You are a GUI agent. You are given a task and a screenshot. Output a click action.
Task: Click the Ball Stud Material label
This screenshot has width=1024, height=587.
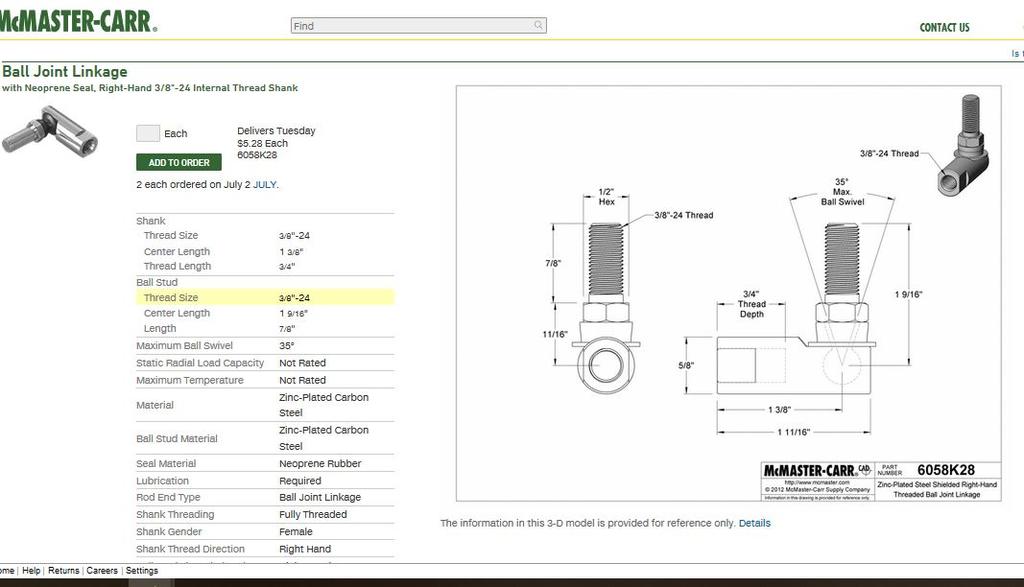click(x=176, y=439)
